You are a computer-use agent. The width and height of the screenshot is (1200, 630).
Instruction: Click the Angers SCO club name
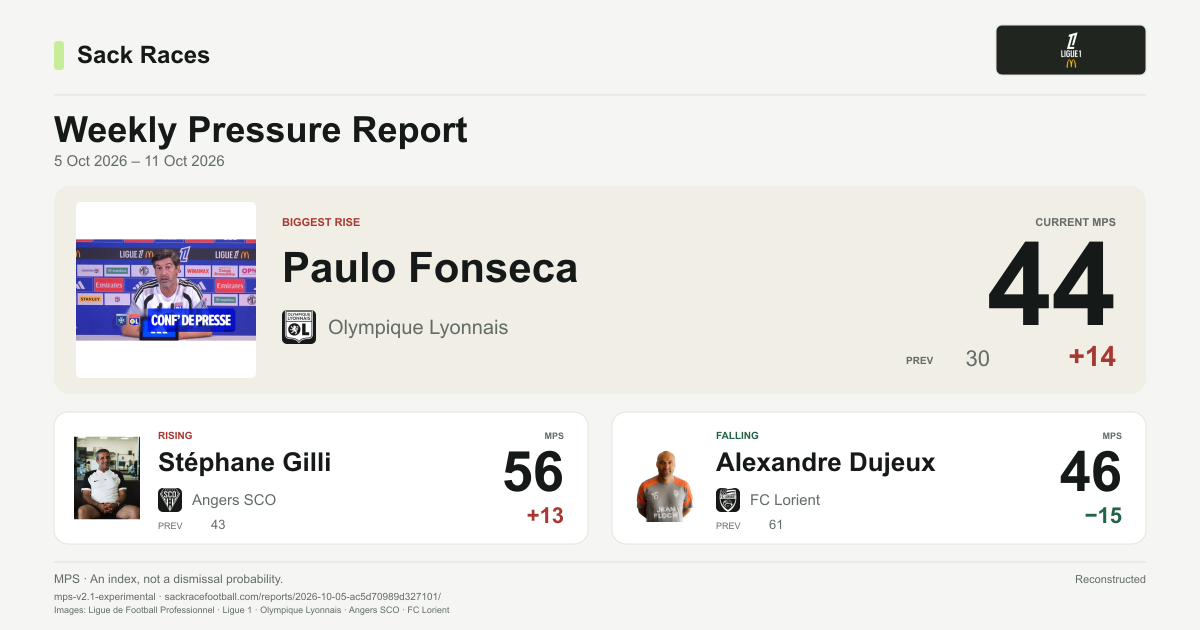point(234,500)
